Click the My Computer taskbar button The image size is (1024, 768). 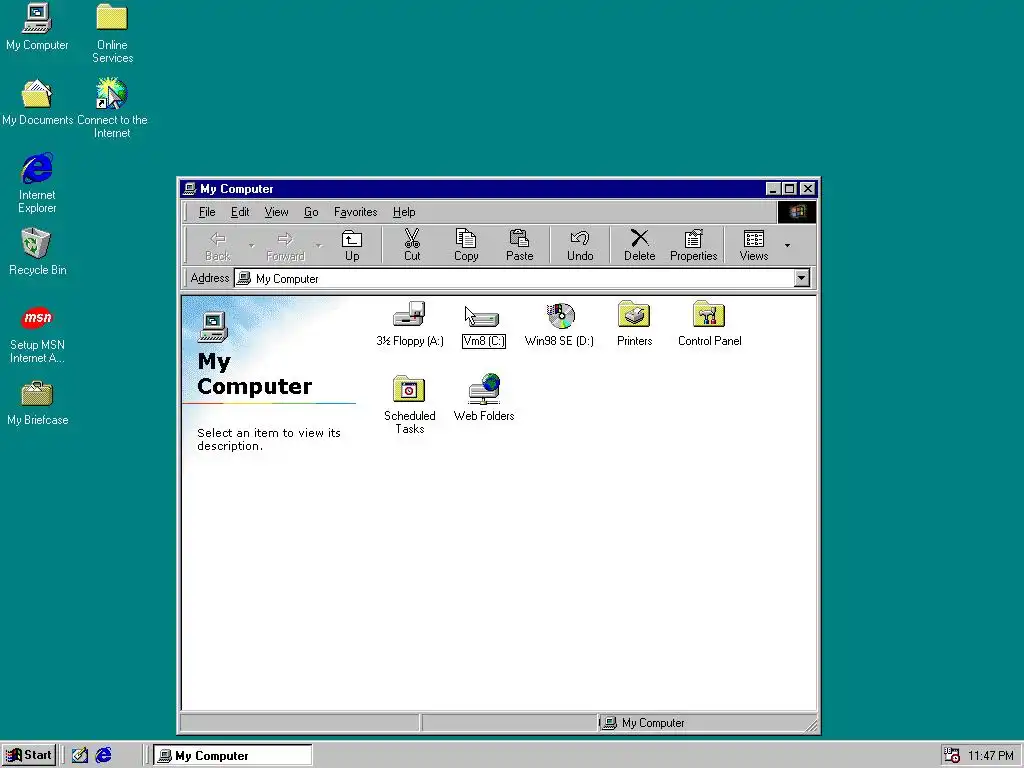[x=232, y=755]
